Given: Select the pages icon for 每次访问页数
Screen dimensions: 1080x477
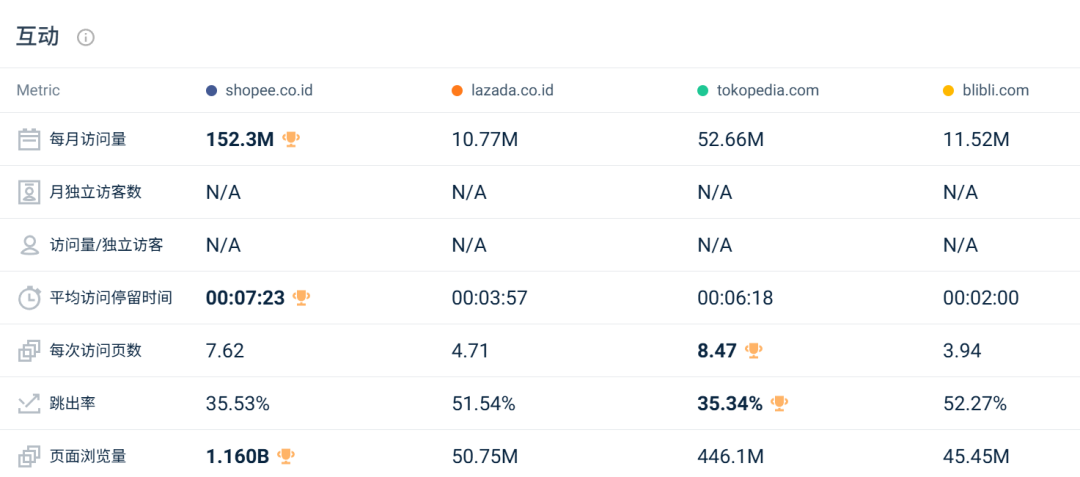Looking at the screenshot, I should tap(29, 351).
